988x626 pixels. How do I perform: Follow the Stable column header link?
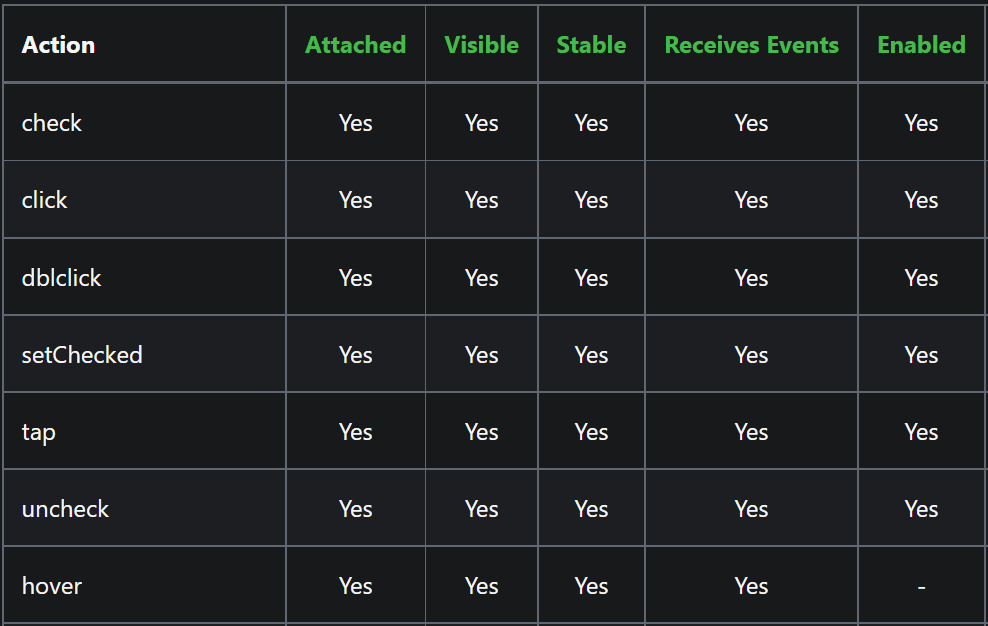point(591,45)
